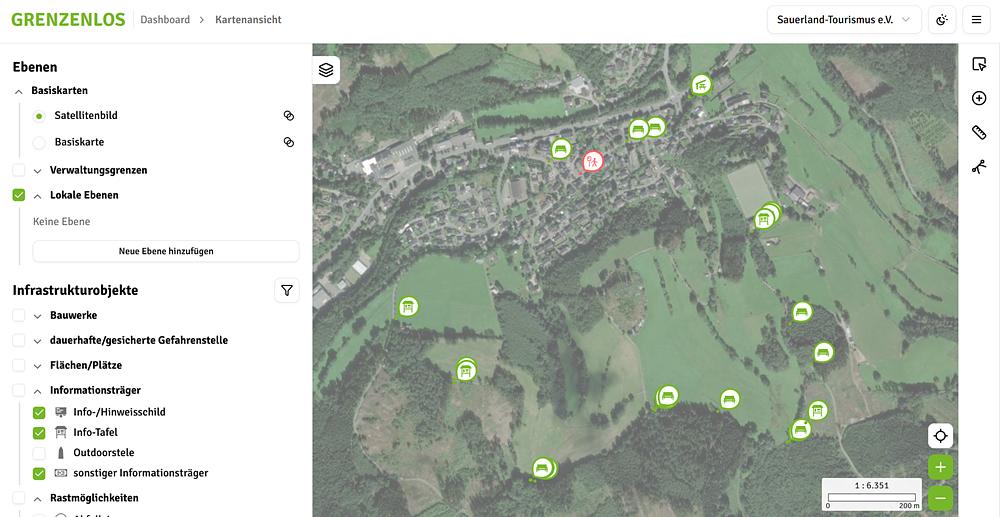Open the map layers switcher icon

click(x=326, y=70)
